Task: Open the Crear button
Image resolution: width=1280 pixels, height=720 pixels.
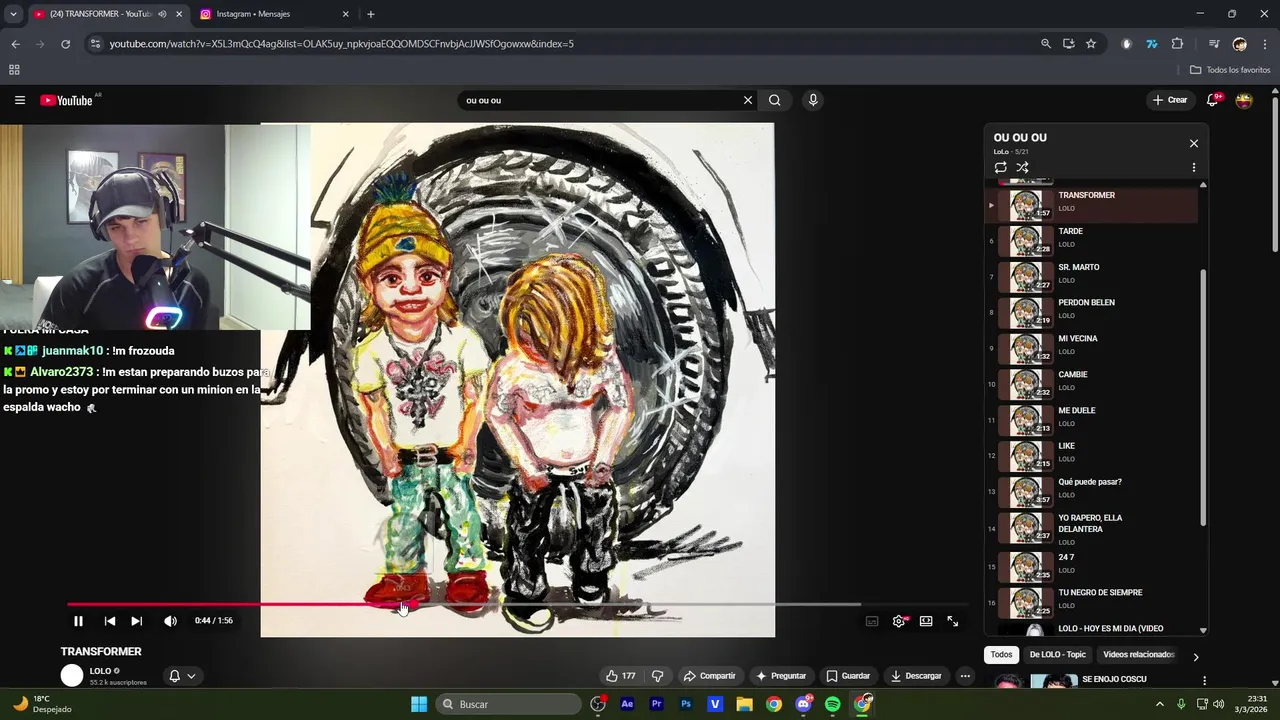Action: point(1170,100)
